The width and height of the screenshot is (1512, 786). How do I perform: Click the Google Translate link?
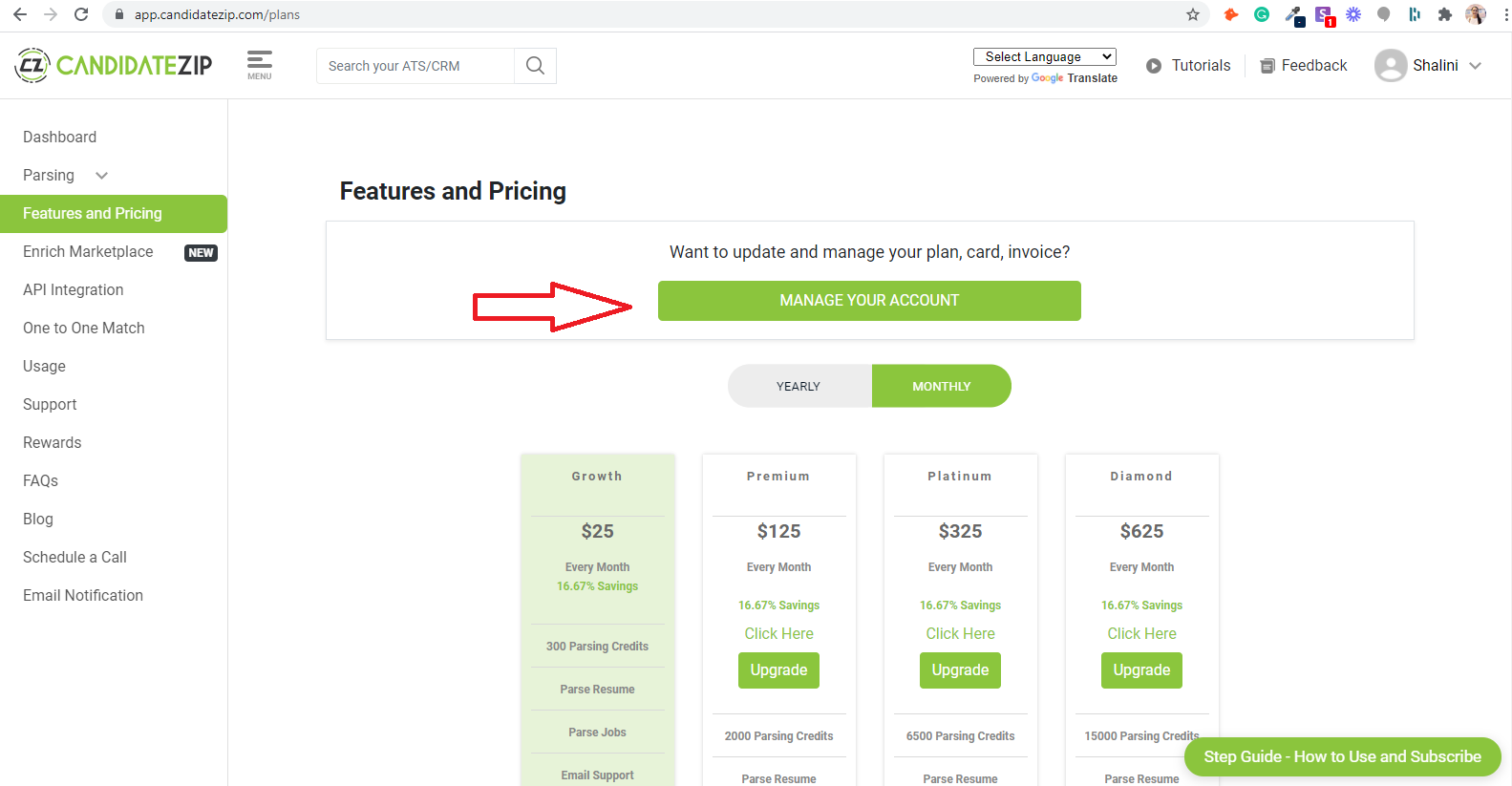click(x=1075, y=78)
